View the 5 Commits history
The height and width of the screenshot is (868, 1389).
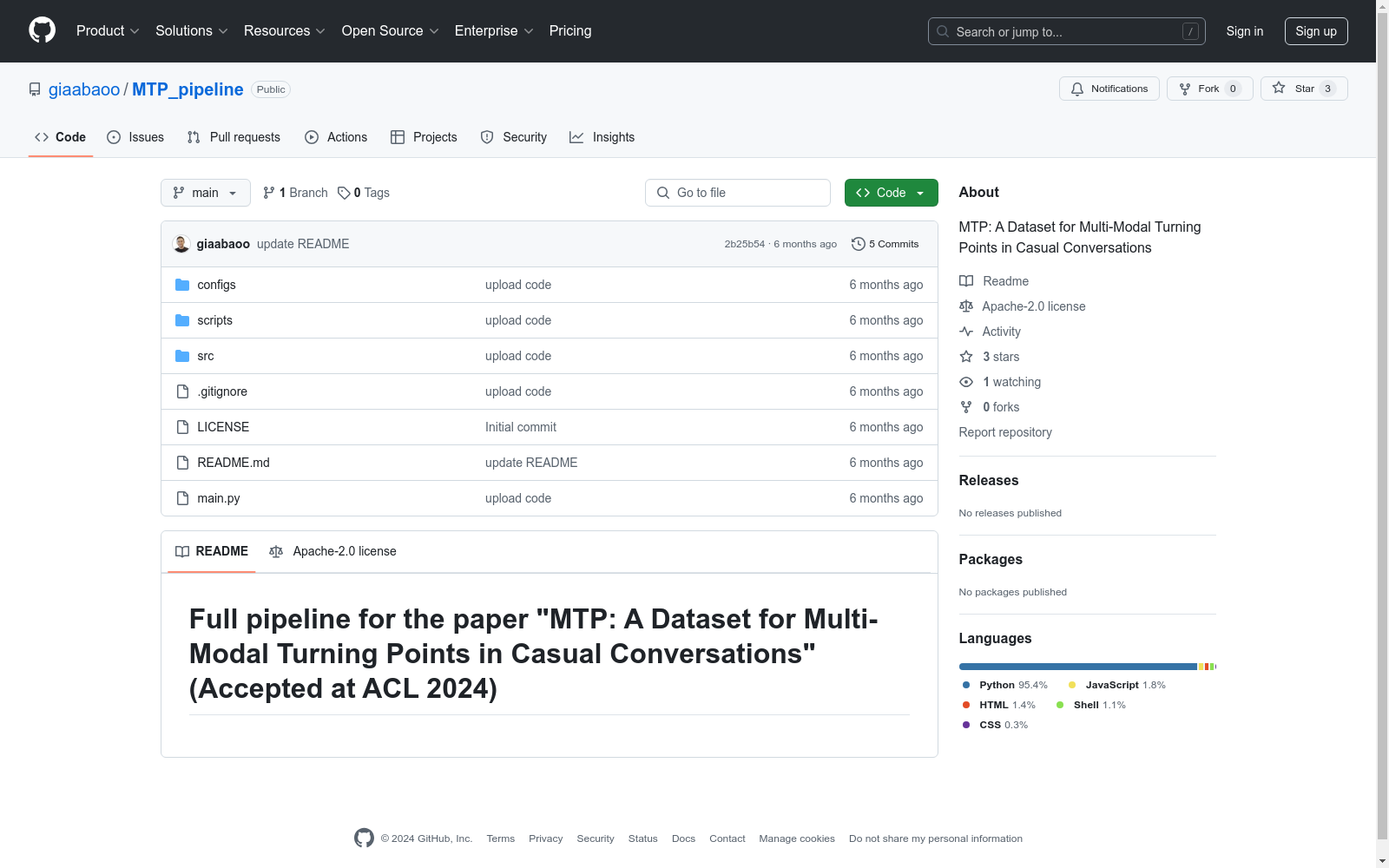tap(885, 244)
